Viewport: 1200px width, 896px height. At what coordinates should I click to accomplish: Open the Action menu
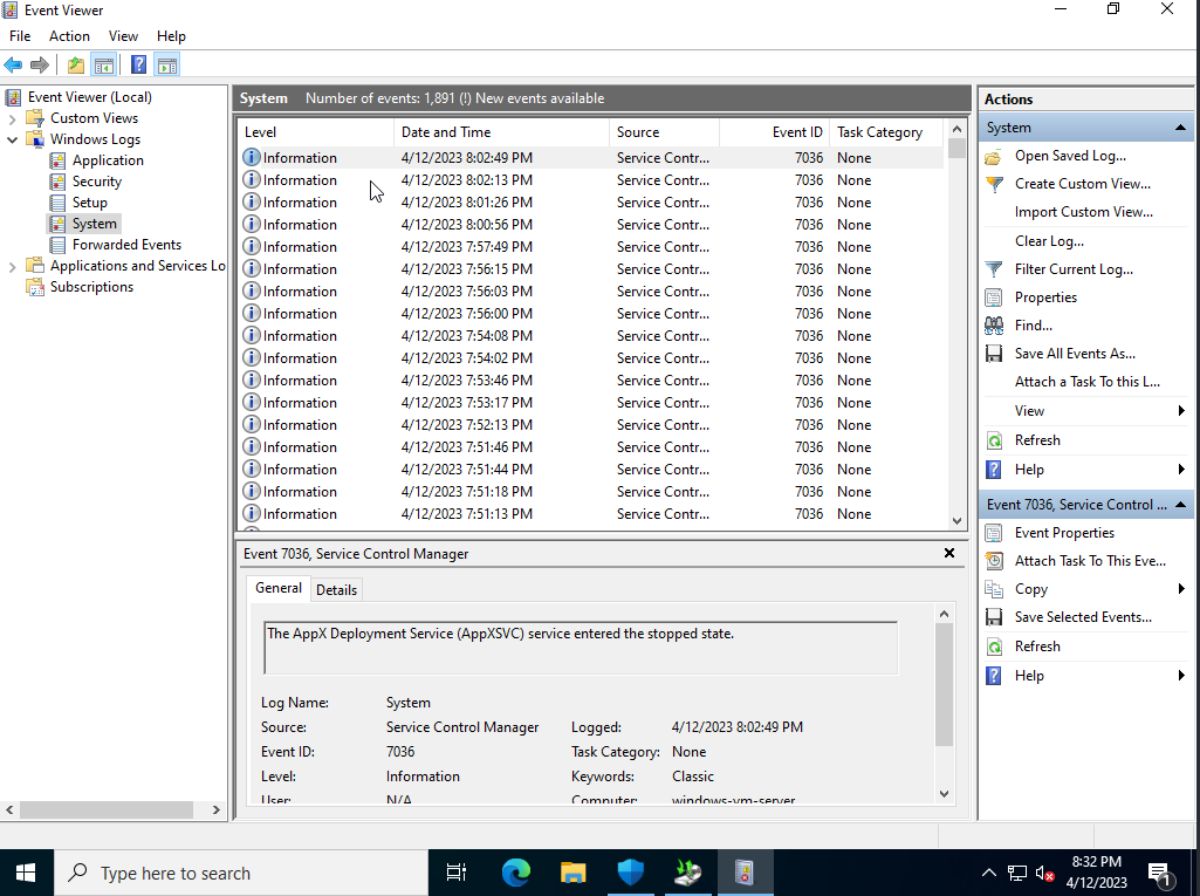69,36
